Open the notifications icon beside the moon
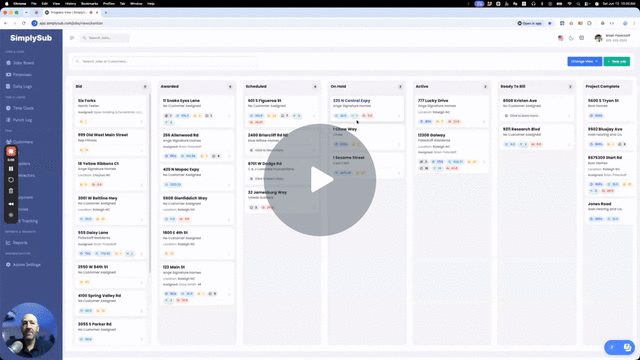This screenshot has height=360, width=640. pos(582,38)
